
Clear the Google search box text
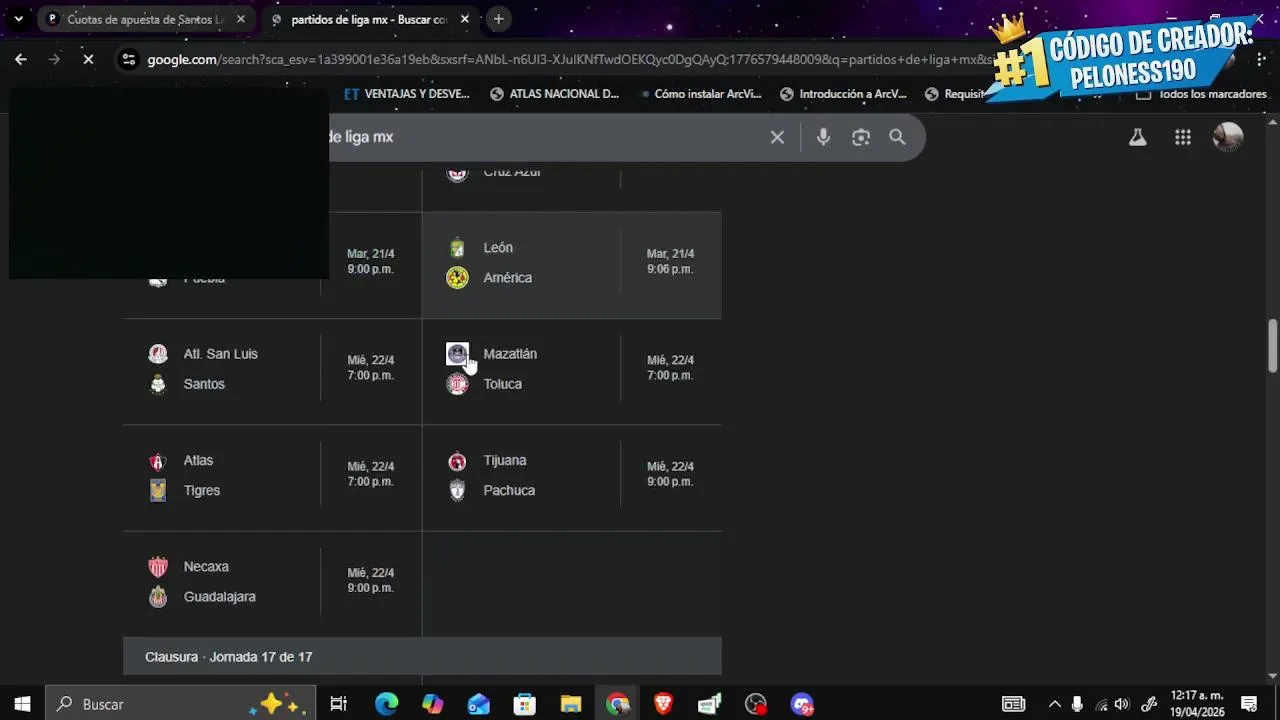point(777,137)
